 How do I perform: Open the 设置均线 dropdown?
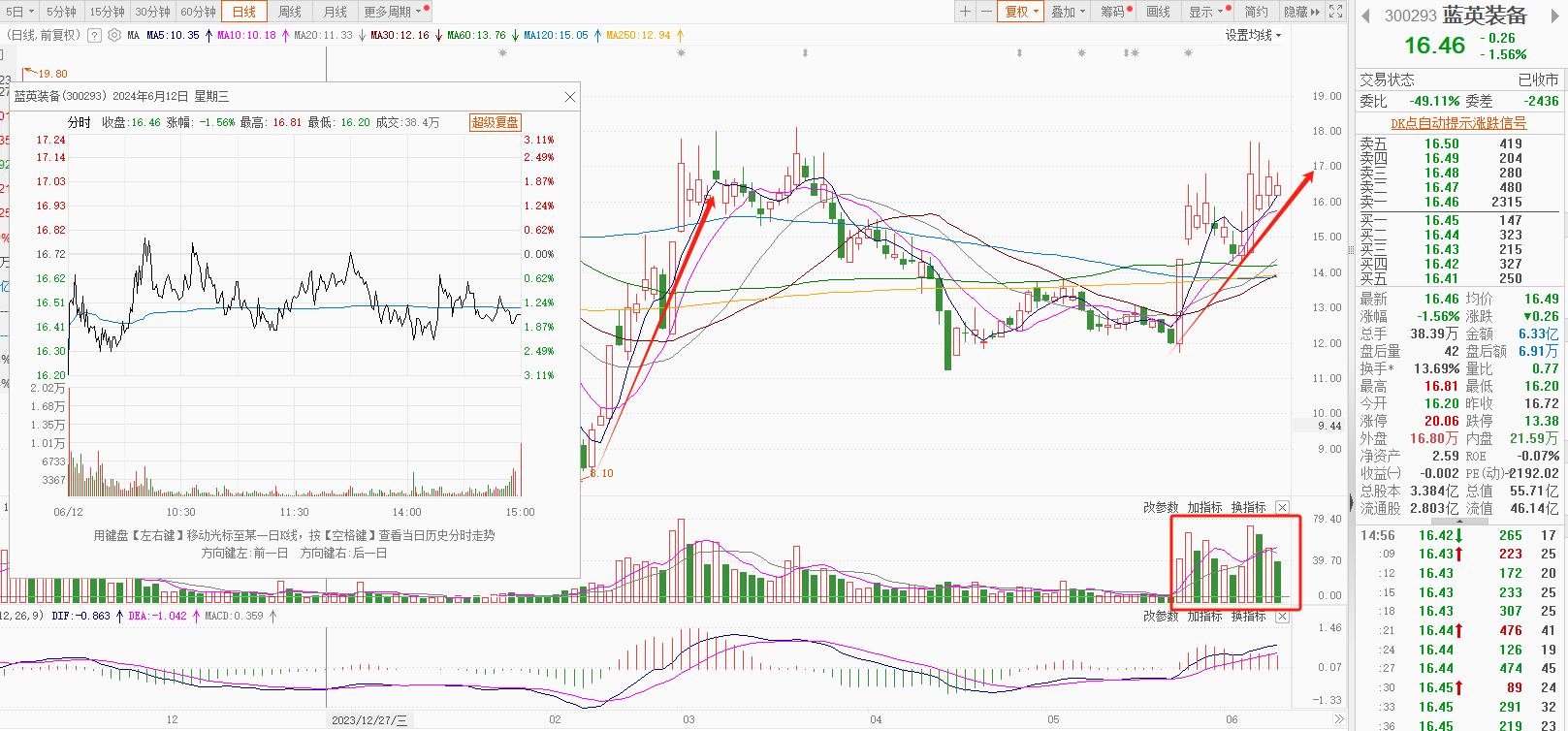pos(1253,35)
